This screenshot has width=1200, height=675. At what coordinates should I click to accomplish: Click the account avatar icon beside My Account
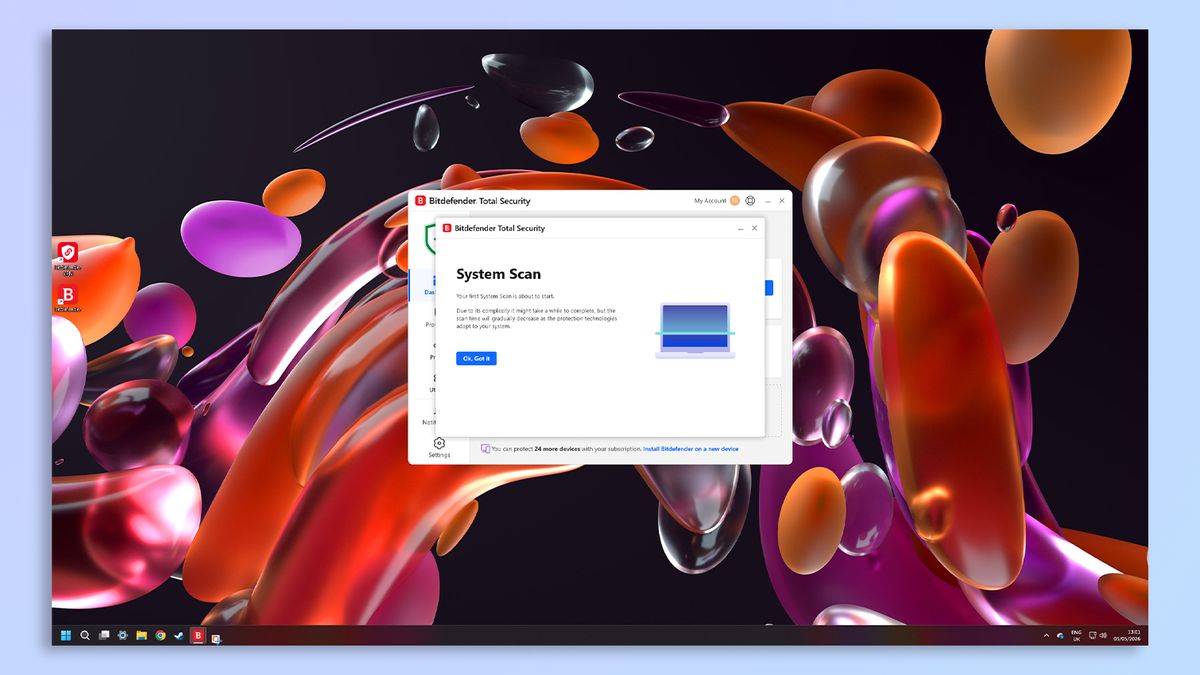coord(735,201)
